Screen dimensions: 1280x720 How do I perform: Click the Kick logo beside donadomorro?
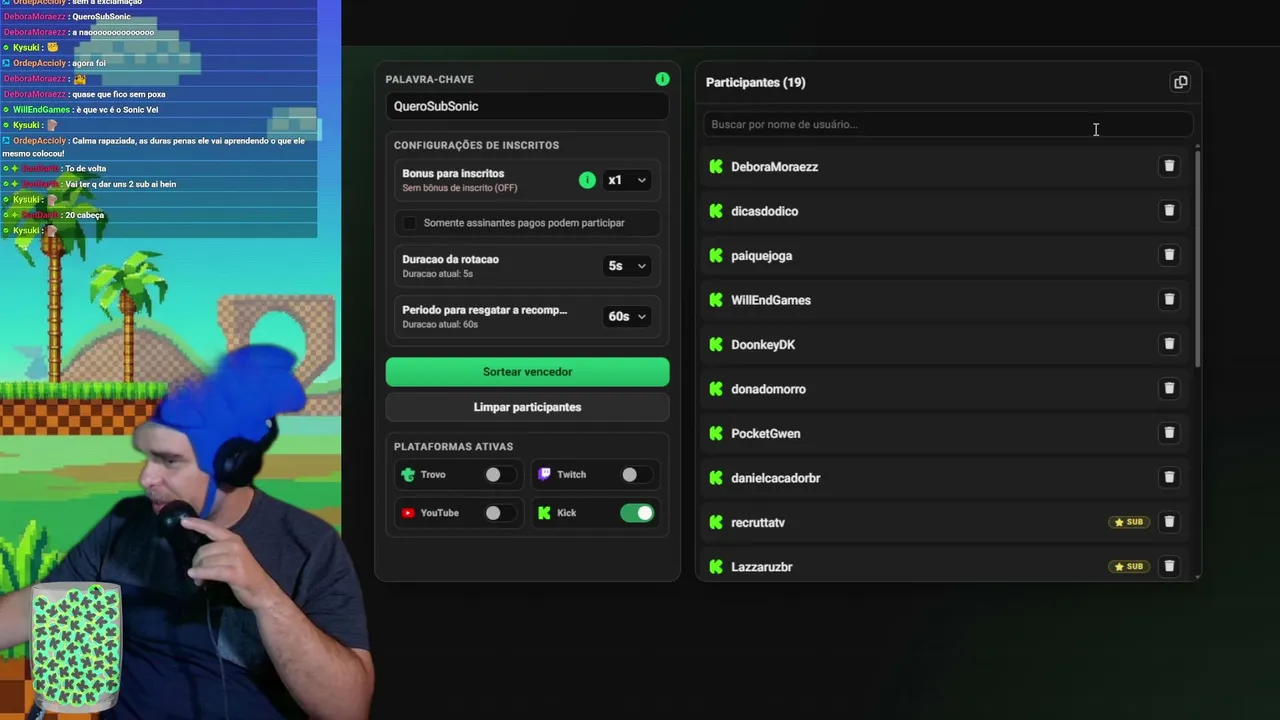click(716, 389)
